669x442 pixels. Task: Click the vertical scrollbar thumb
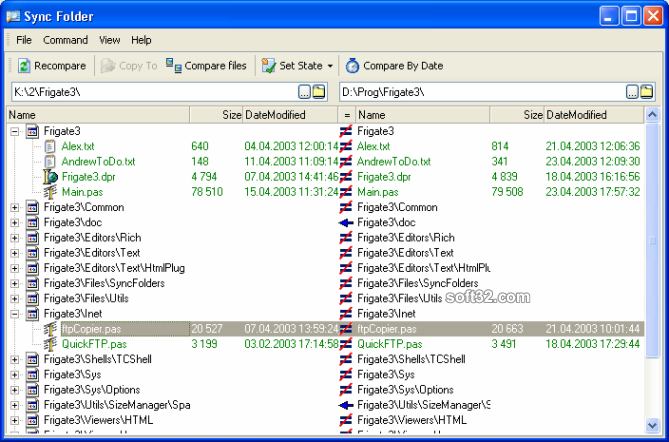pos(652,240)
